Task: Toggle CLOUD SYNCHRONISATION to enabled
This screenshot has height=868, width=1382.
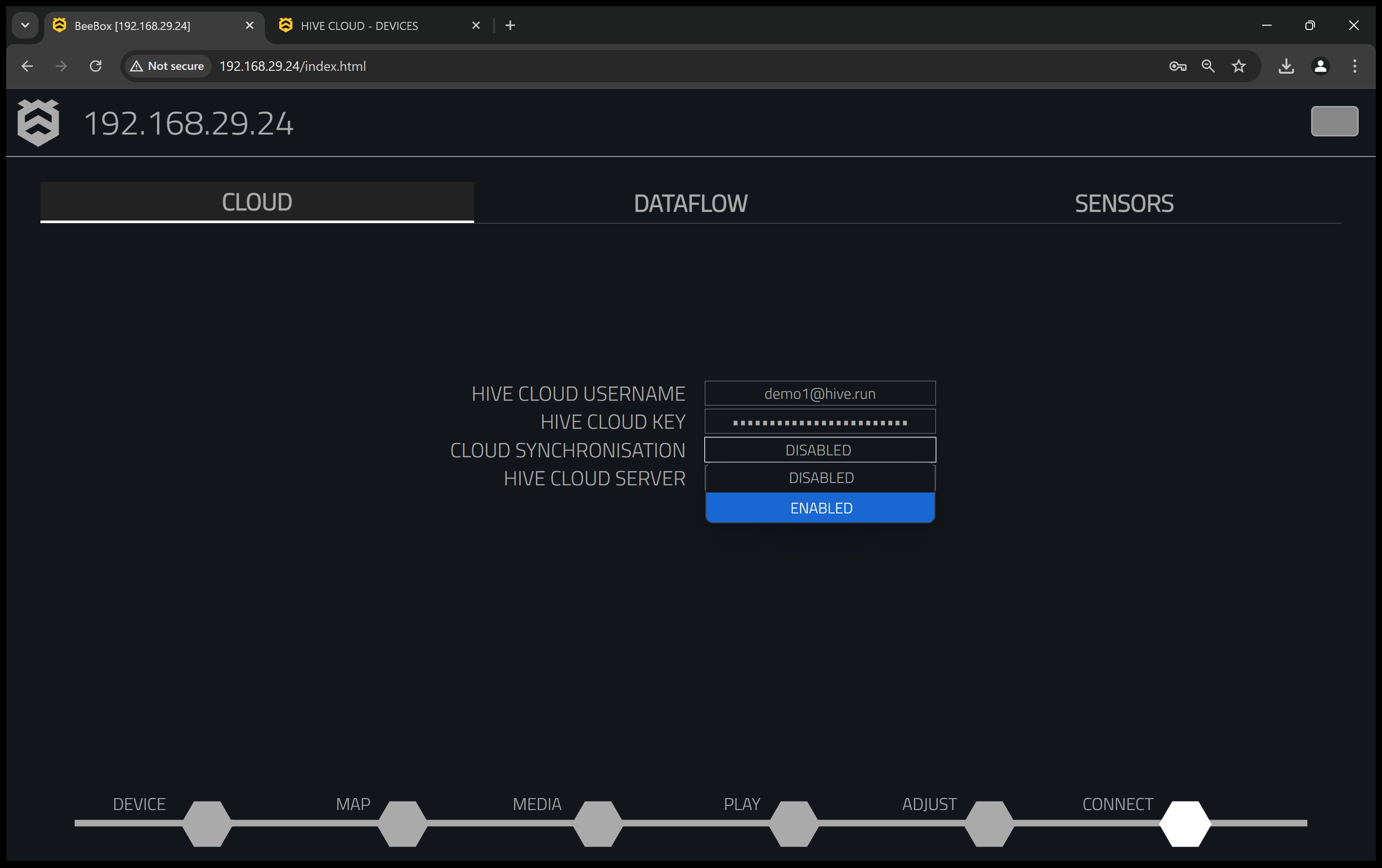Action: pyautogui.click(x=820, y=507)
